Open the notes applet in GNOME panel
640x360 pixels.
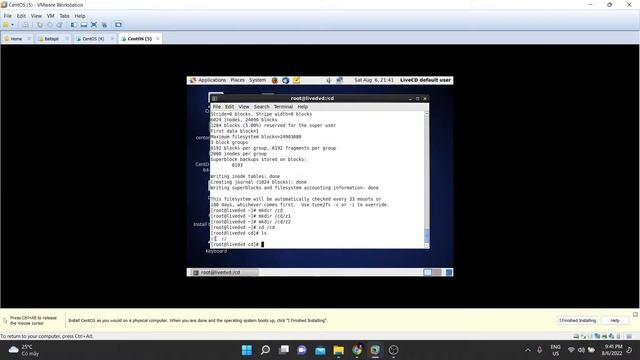[296, 80]
